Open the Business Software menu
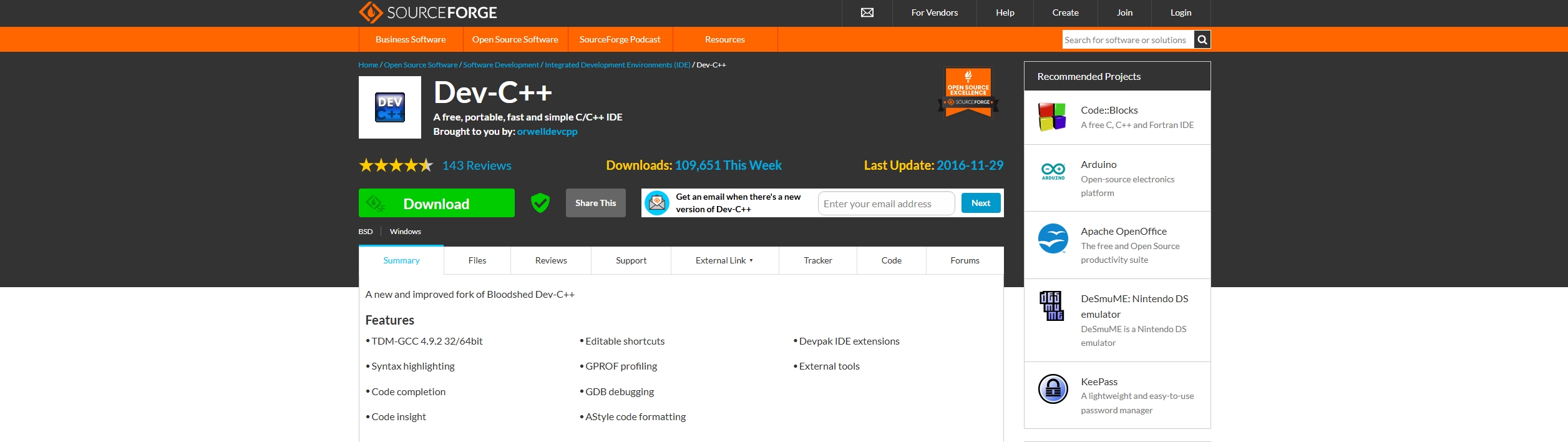The height and width of the screenshot is (442, 1568). pyautogui.click(x=411, y=39)
